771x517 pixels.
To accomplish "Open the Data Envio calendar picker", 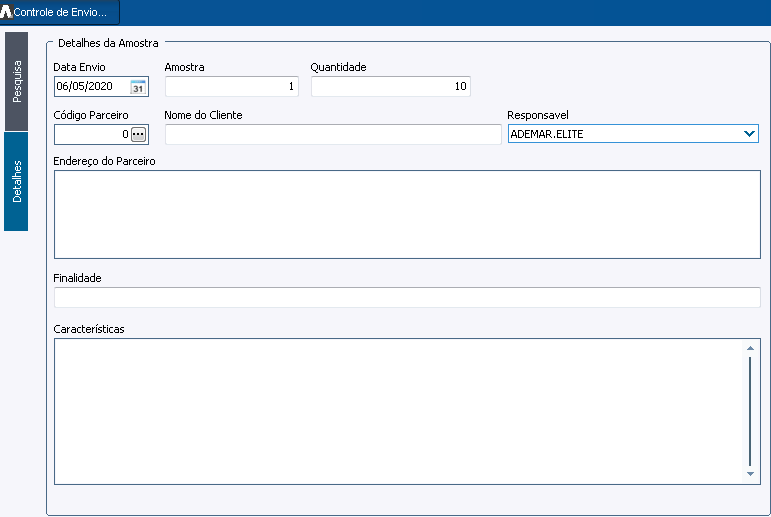I will 138,87.
